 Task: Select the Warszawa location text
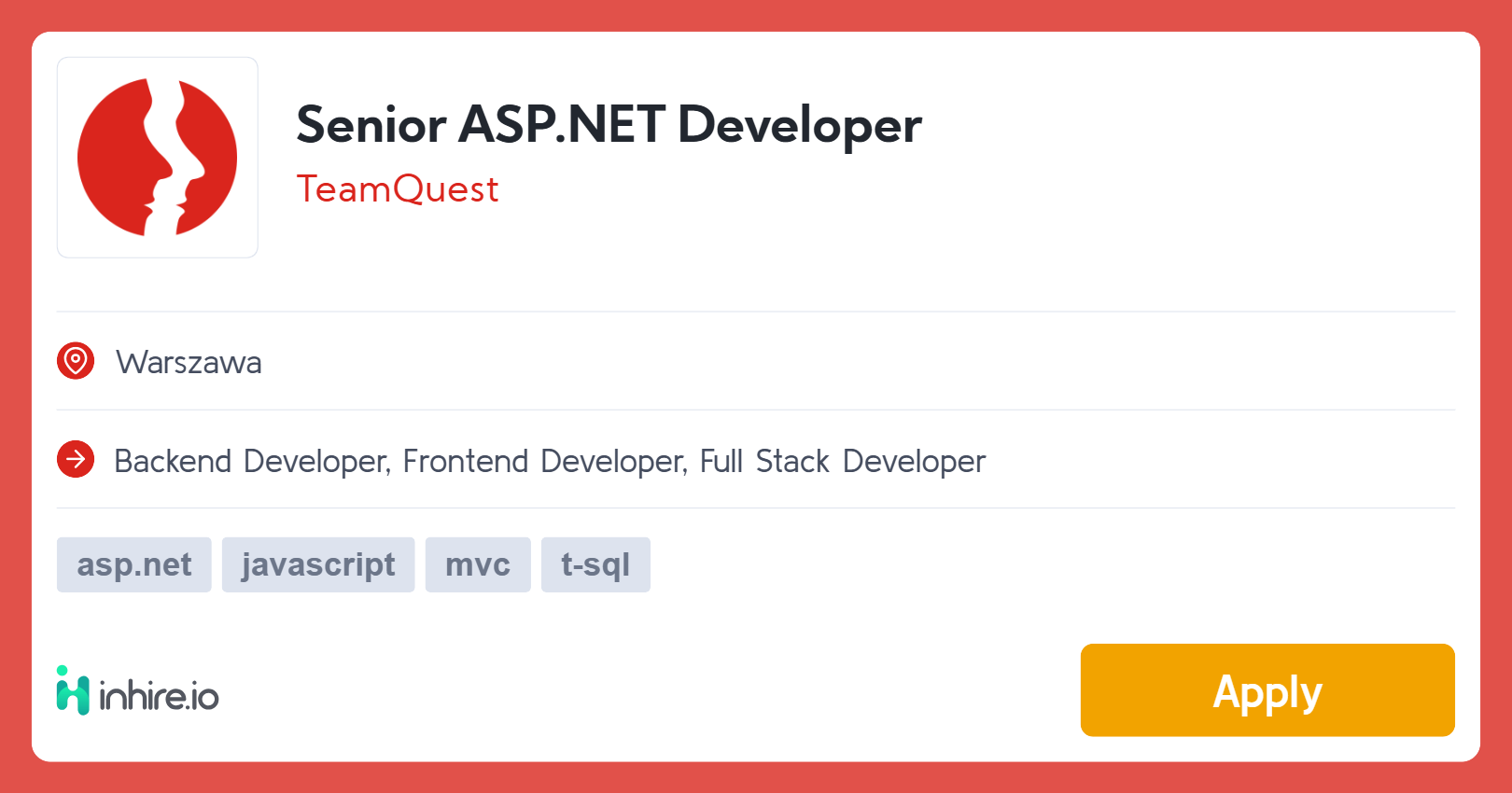click(x=189, y=362)
